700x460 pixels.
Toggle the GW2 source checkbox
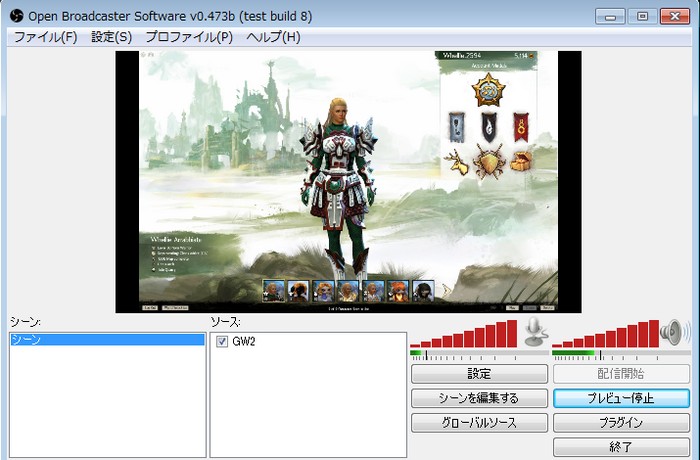tap(222, 342)
